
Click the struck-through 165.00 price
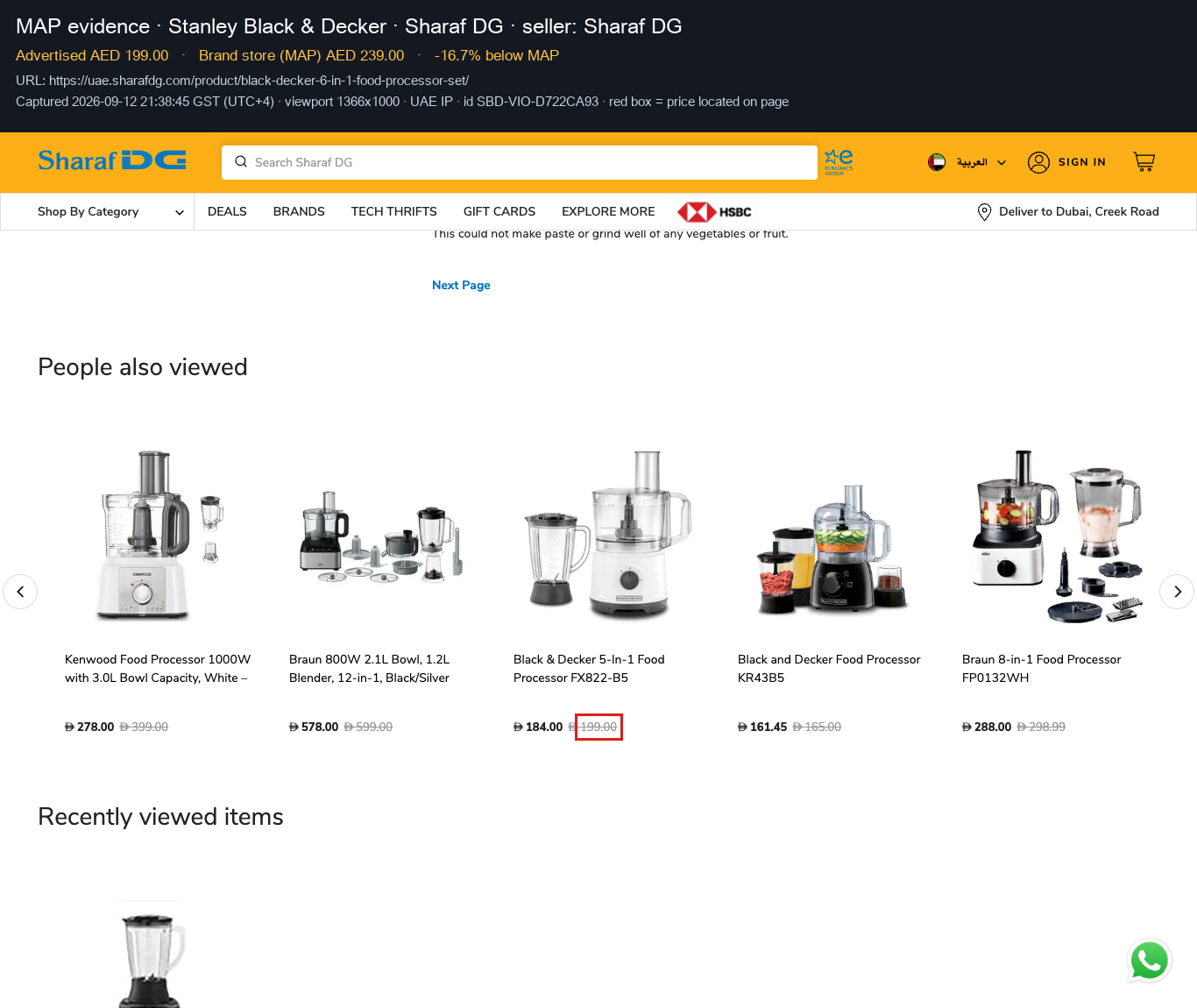coord(817,727)
